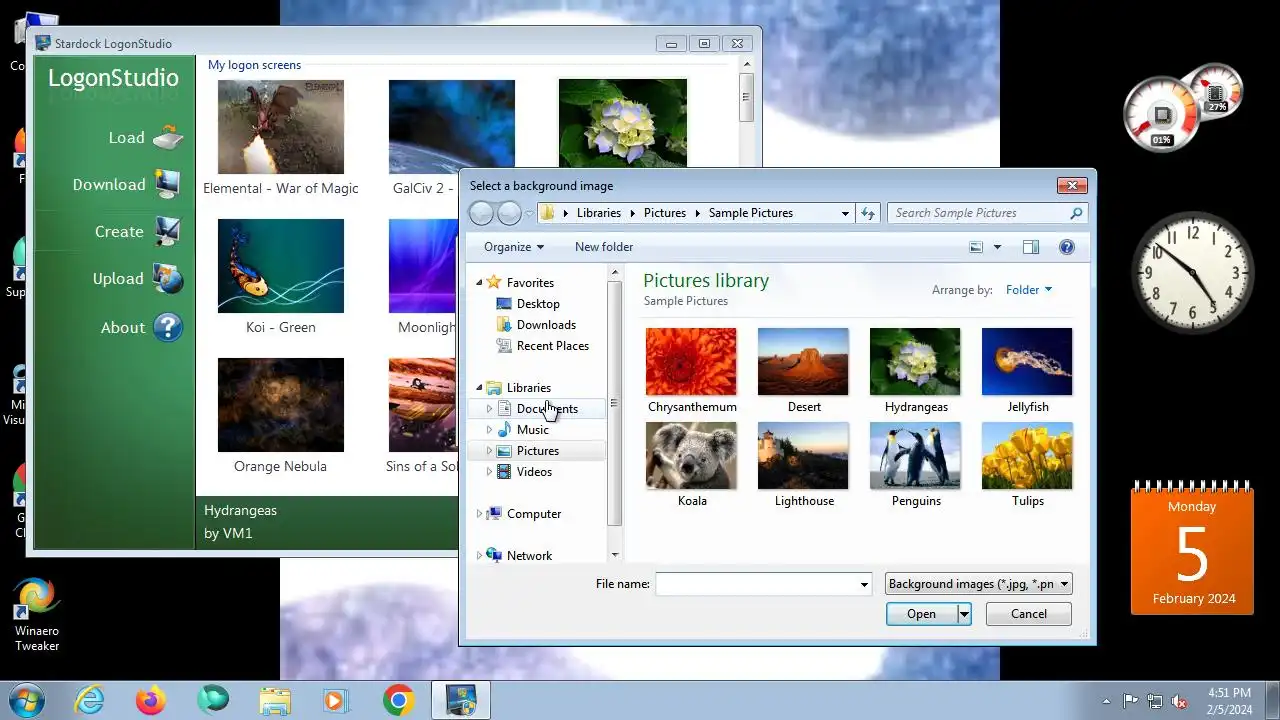
Task: Open the dialog Help icon
Action: pos(1067,247)
